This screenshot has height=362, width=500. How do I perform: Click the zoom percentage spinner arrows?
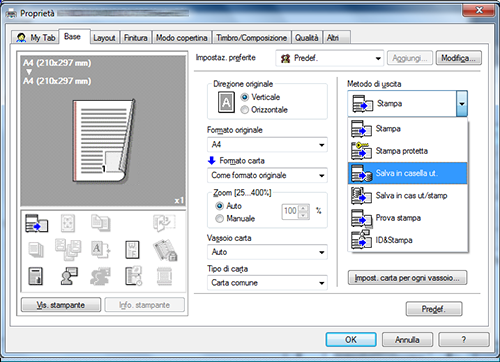(x=303, y=212)
